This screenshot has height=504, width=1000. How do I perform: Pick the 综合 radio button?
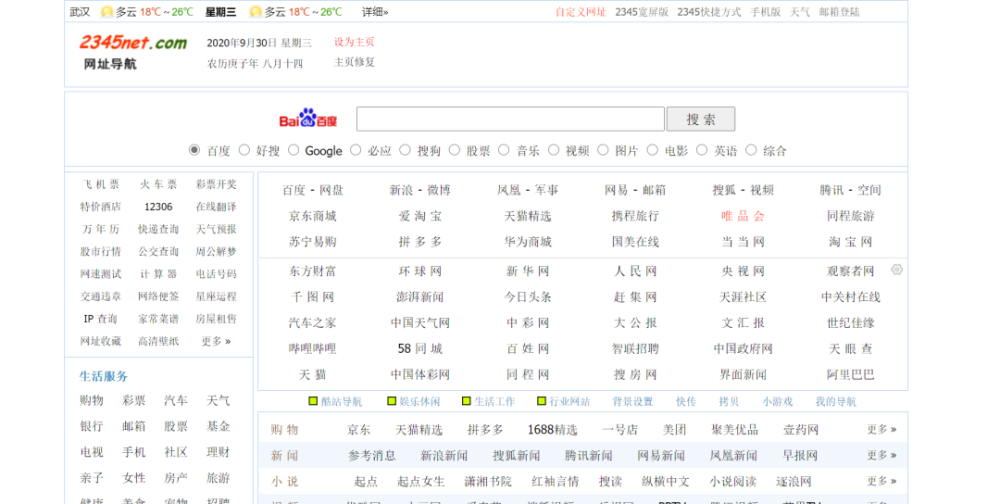click(x=751, y=150)
